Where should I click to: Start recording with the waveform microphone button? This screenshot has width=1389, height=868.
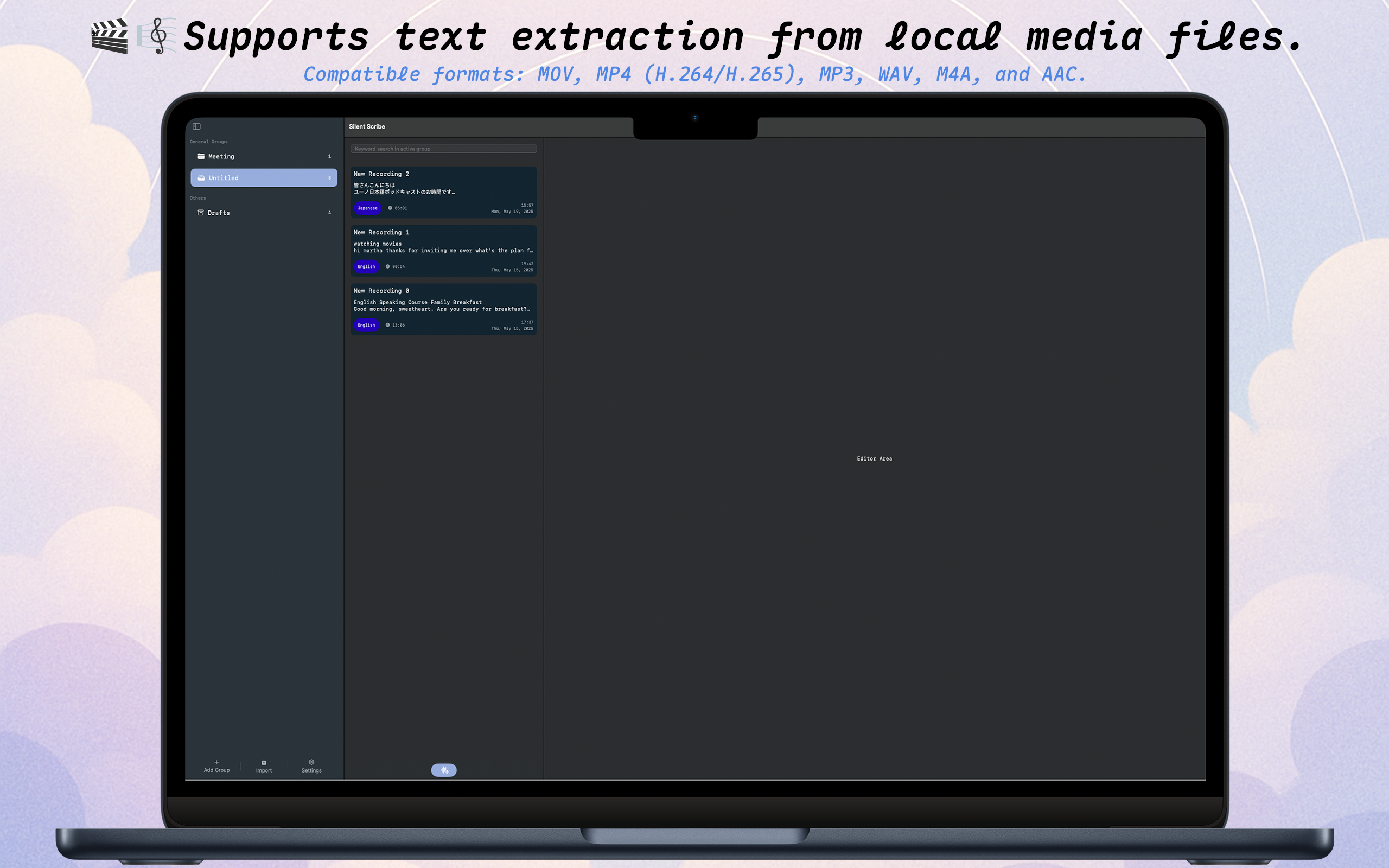tap(444, 770)
